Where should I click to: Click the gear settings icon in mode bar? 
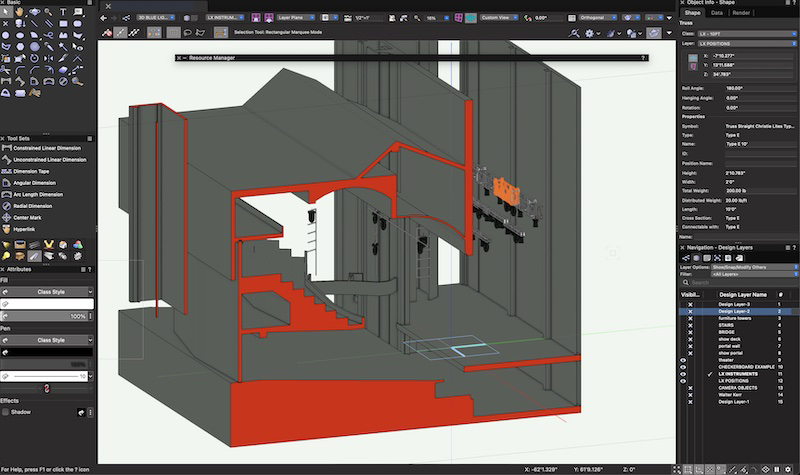click(x=589, y=33)
